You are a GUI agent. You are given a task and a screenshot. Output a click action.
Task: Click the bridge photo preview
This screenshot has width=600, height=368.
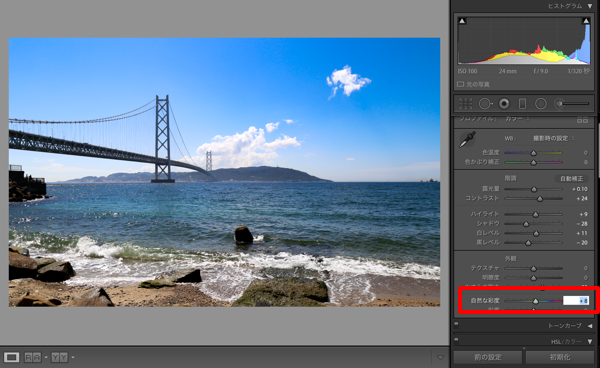coord(224,172)
